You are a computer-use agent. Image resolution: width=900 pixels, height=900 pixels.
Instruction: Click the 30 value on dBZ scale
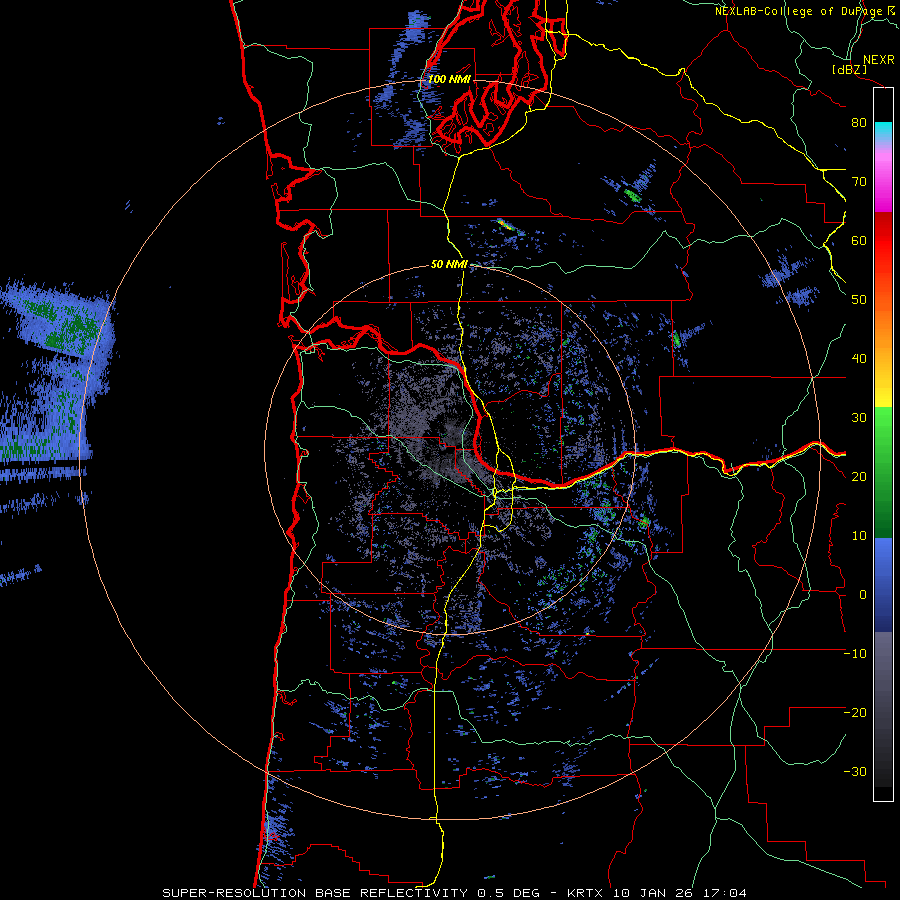(859, 417)
